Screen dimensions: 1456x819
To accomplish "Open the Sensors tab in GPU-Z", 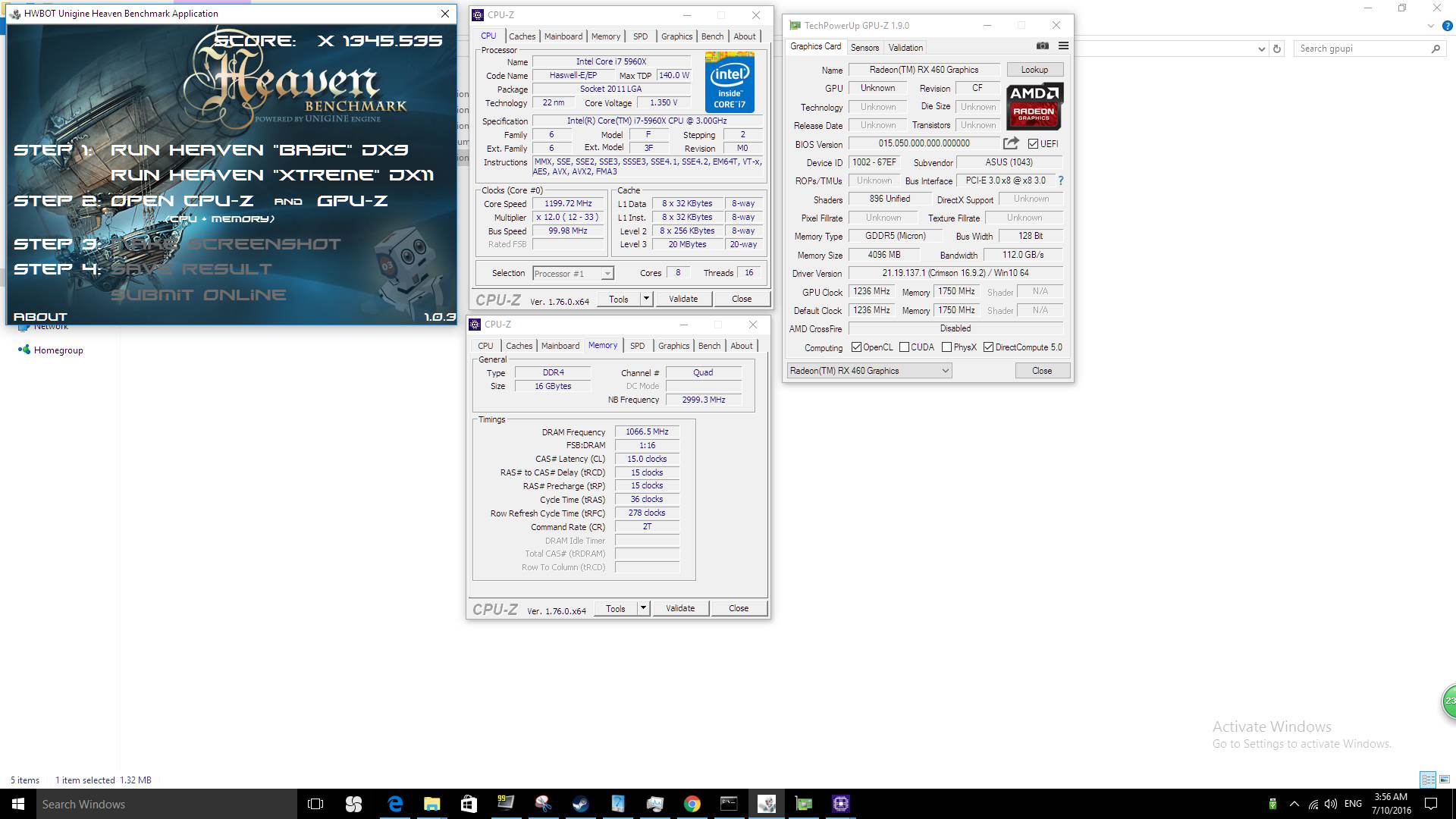I will (x=864, y=48).
